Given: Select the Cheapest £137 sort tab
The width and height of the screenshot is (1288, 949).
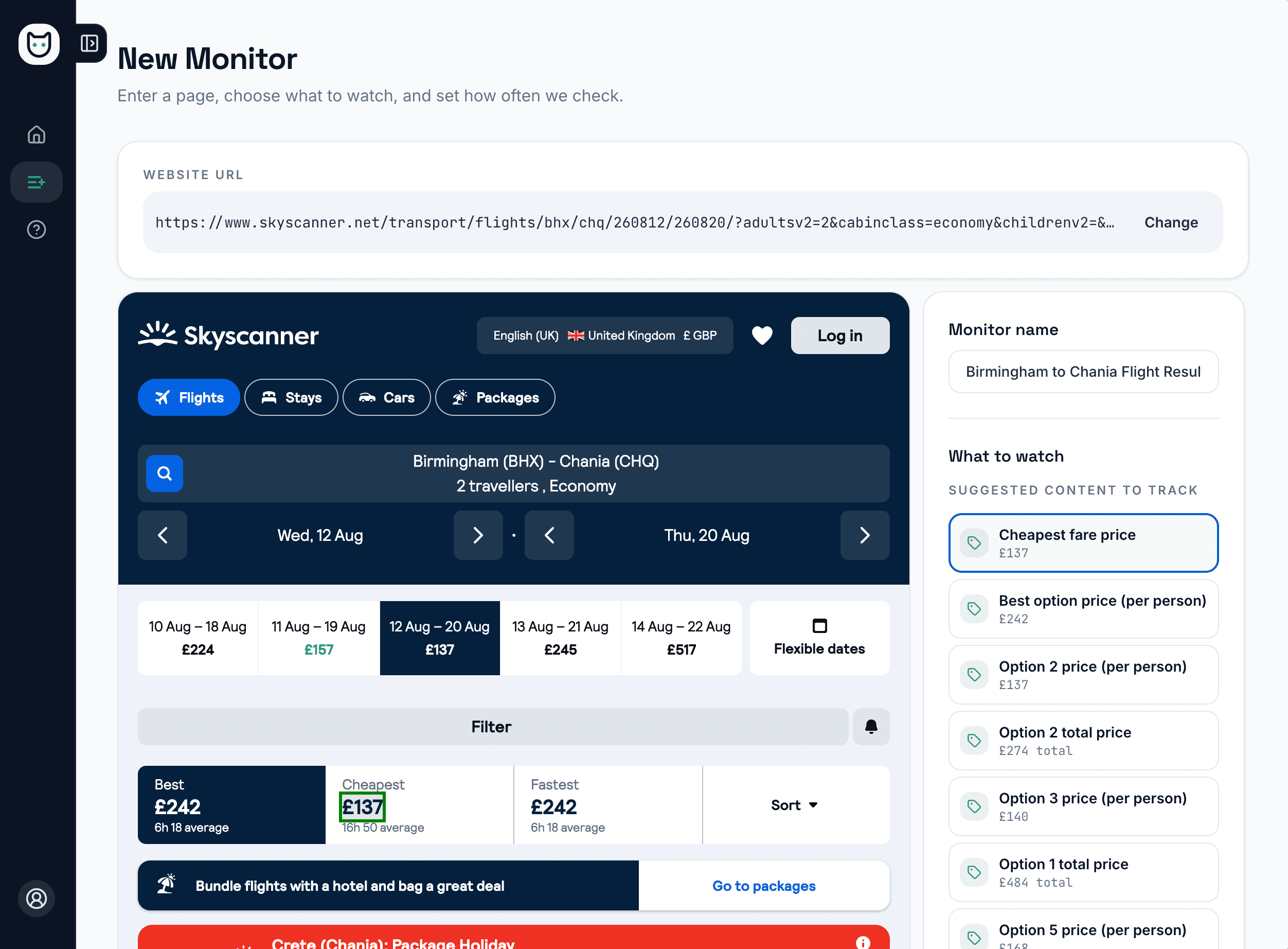Looking at the screenshot, I should (x=420, y=805).
